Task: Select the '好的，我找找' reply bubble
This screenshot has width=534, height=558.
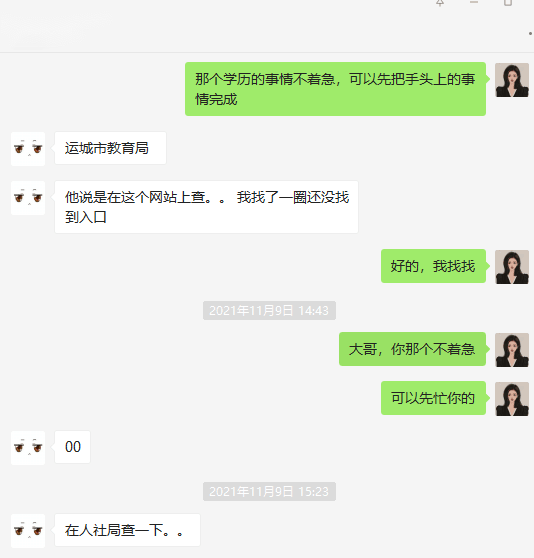Action: tap(433, 266)
